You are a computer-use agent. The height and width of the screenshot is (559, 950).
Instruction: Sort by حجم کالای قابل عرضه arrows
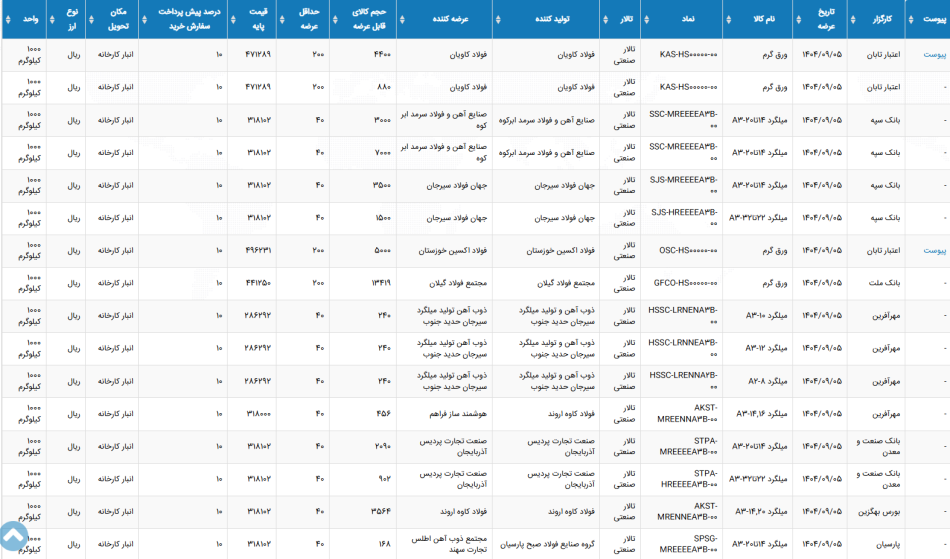(x=335, y=19)
